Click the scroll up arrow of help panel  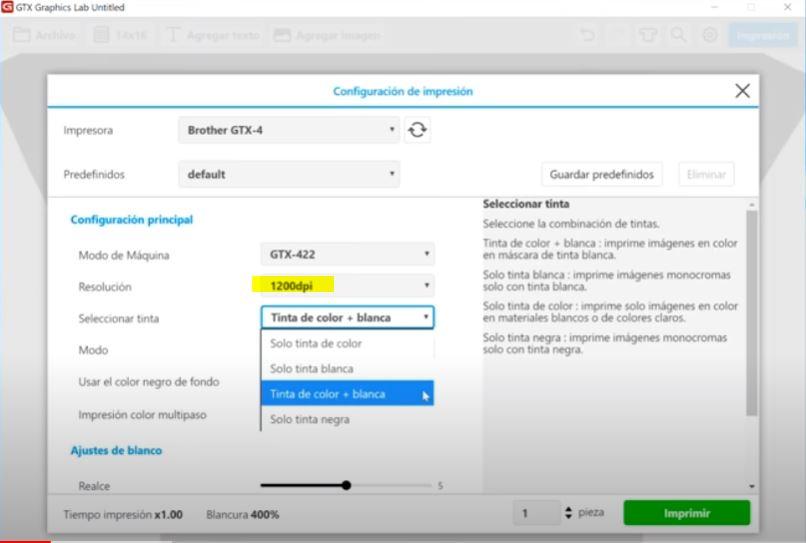(x=752, y=205)
